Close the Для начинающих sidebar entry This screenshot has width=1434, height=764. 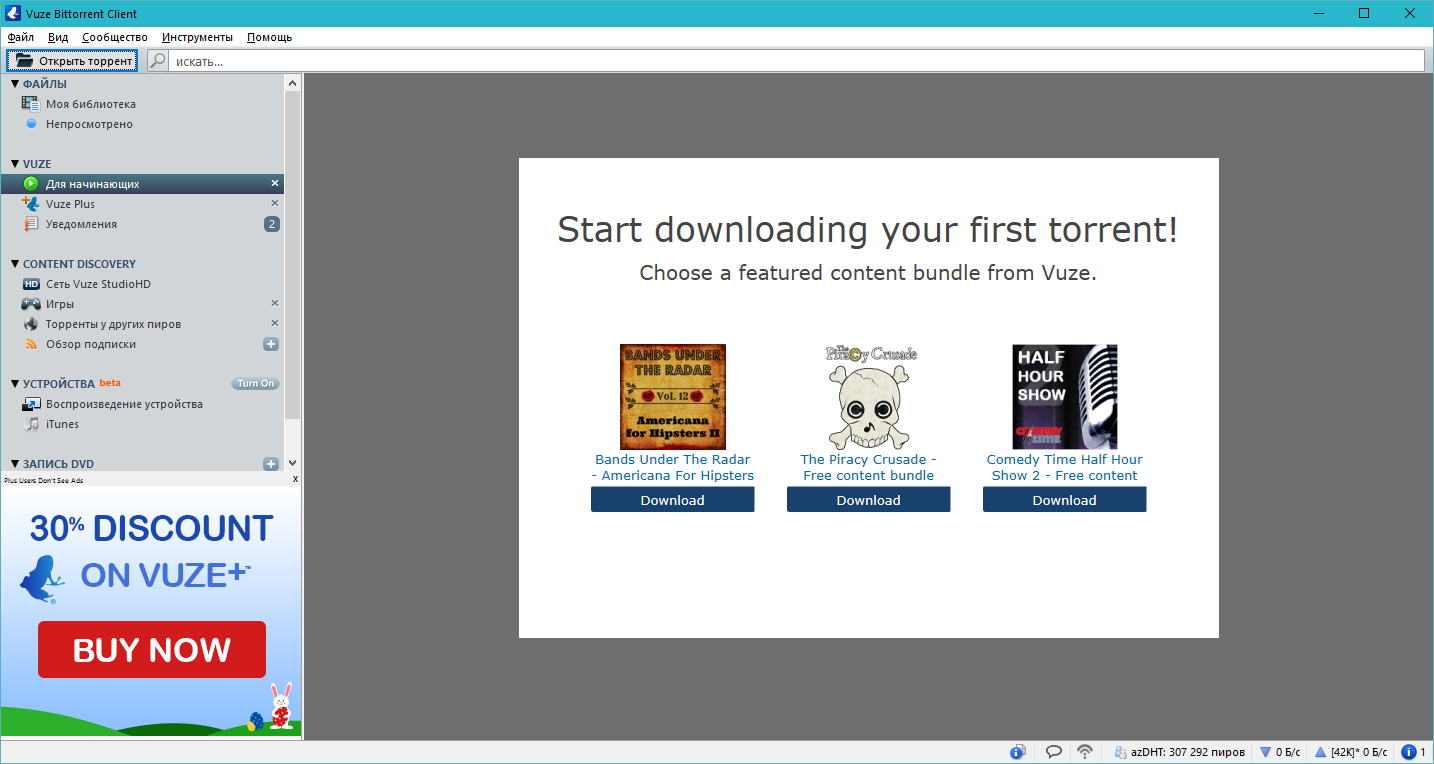pyautogui.click(x=275, y=184)
